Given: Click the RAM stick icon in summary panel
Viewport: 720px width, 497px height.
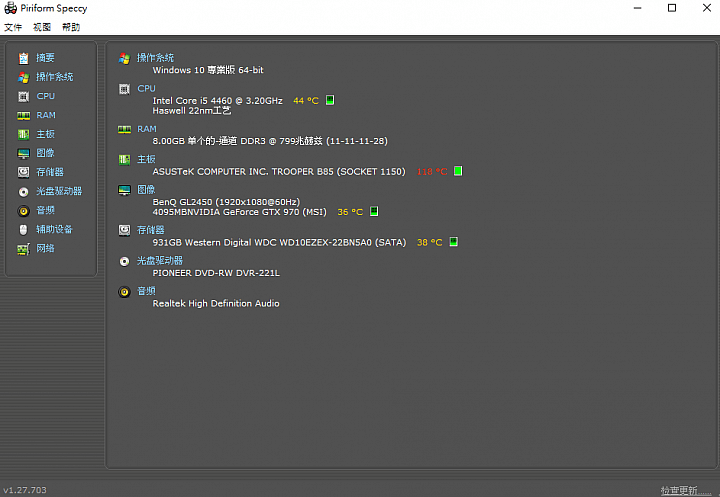Looking at the screenshot, I should [124, 130].
